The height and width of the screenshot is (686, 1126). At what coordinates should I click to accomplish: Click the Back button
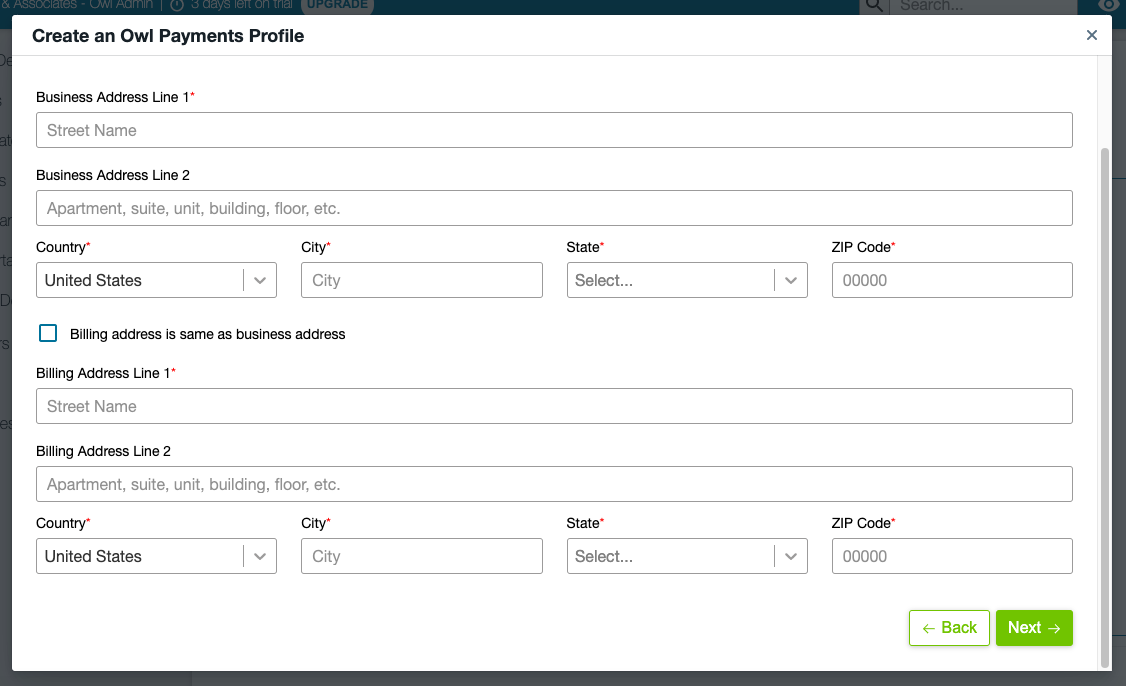(949, 628)
